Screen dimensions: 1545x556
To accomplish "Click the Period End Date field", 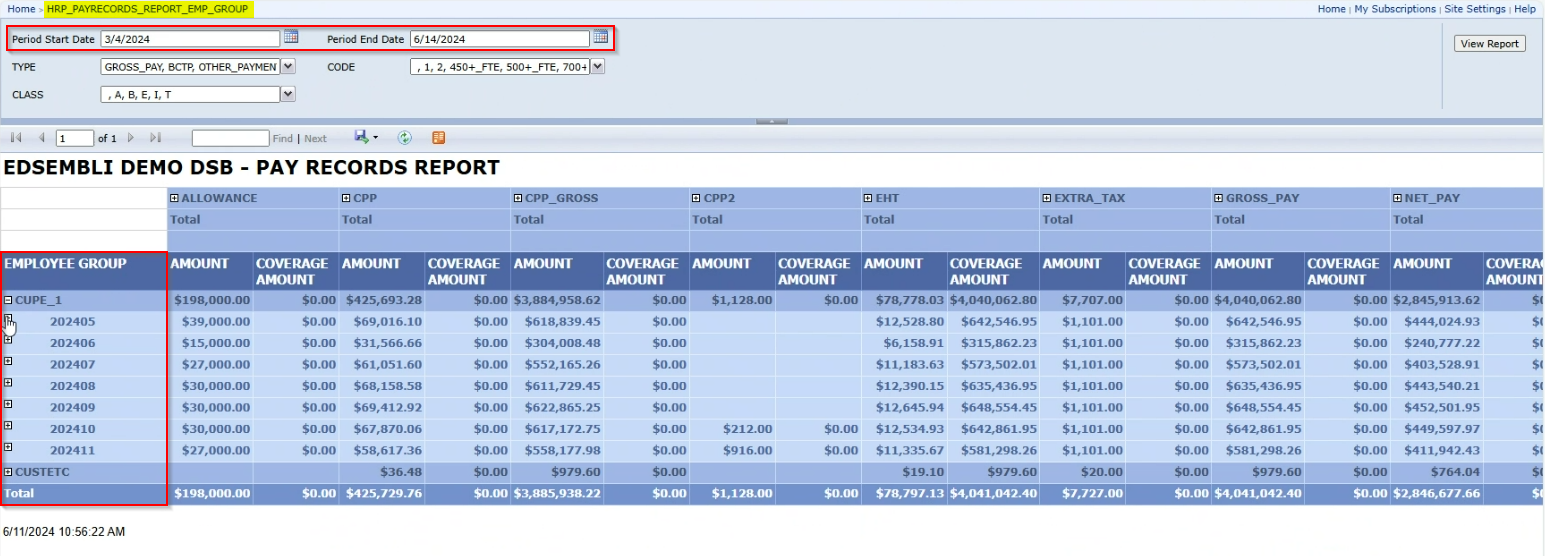I will pos(500,39).
